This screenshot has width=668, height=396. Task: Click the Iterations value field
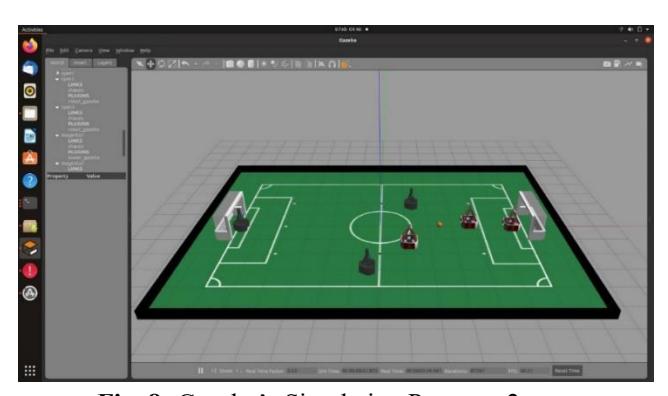point(487,371)
